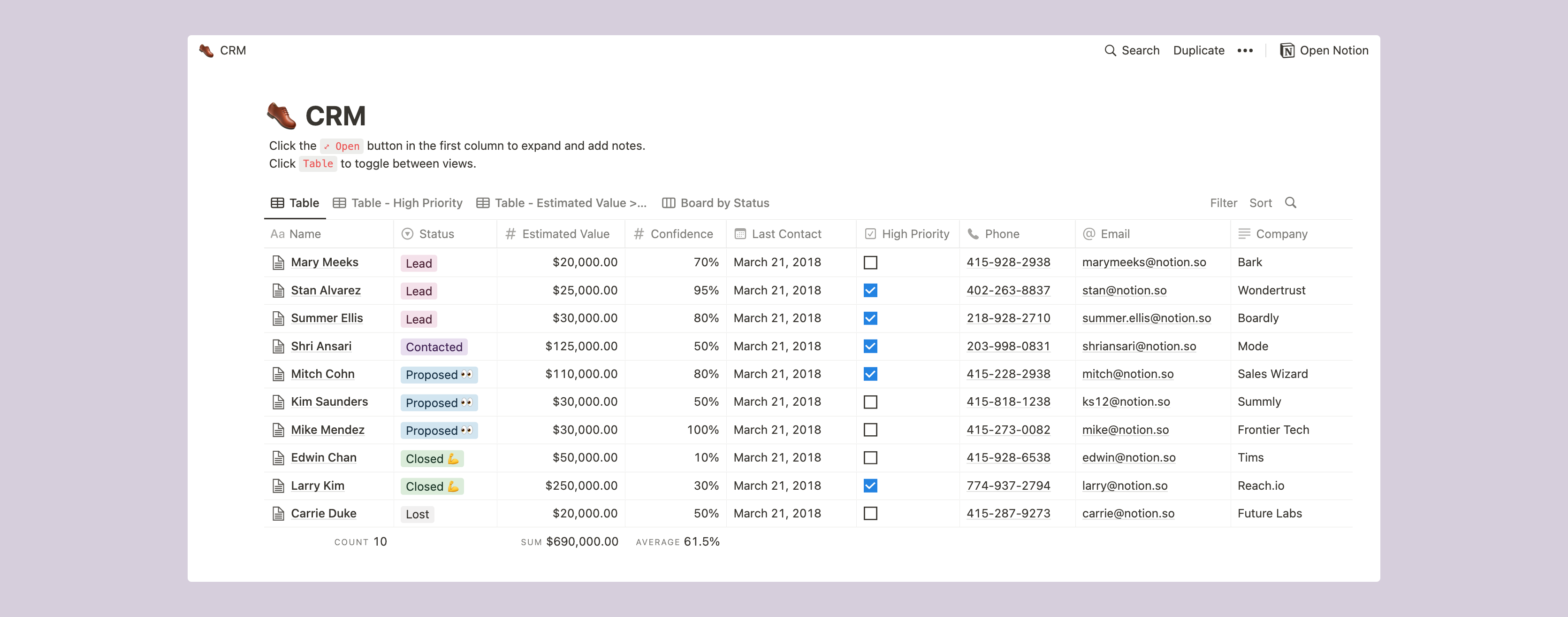Click email larry@notion.so
The height and width of the screenshot is (617, 1568).
pyautogui.click(x=1125, y=486)
